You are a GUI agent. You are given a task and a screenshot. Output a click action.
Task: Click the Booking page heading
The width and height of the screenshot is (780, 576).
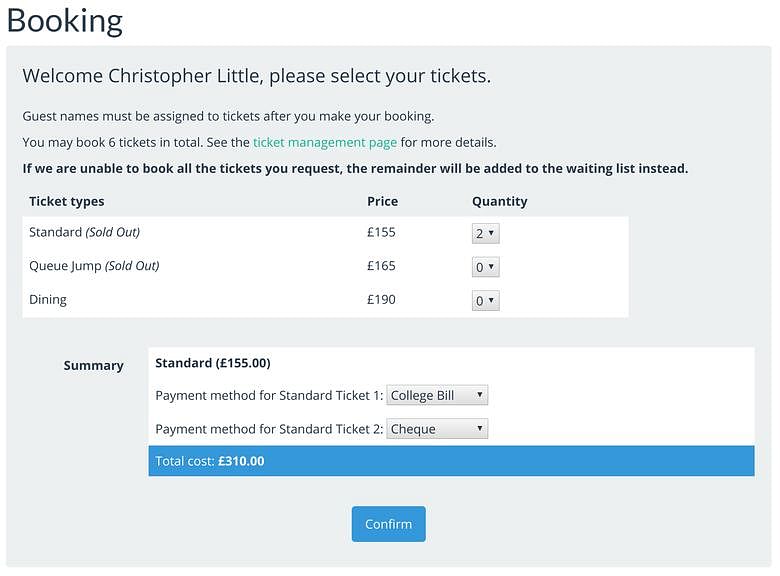tap(65, 21)
